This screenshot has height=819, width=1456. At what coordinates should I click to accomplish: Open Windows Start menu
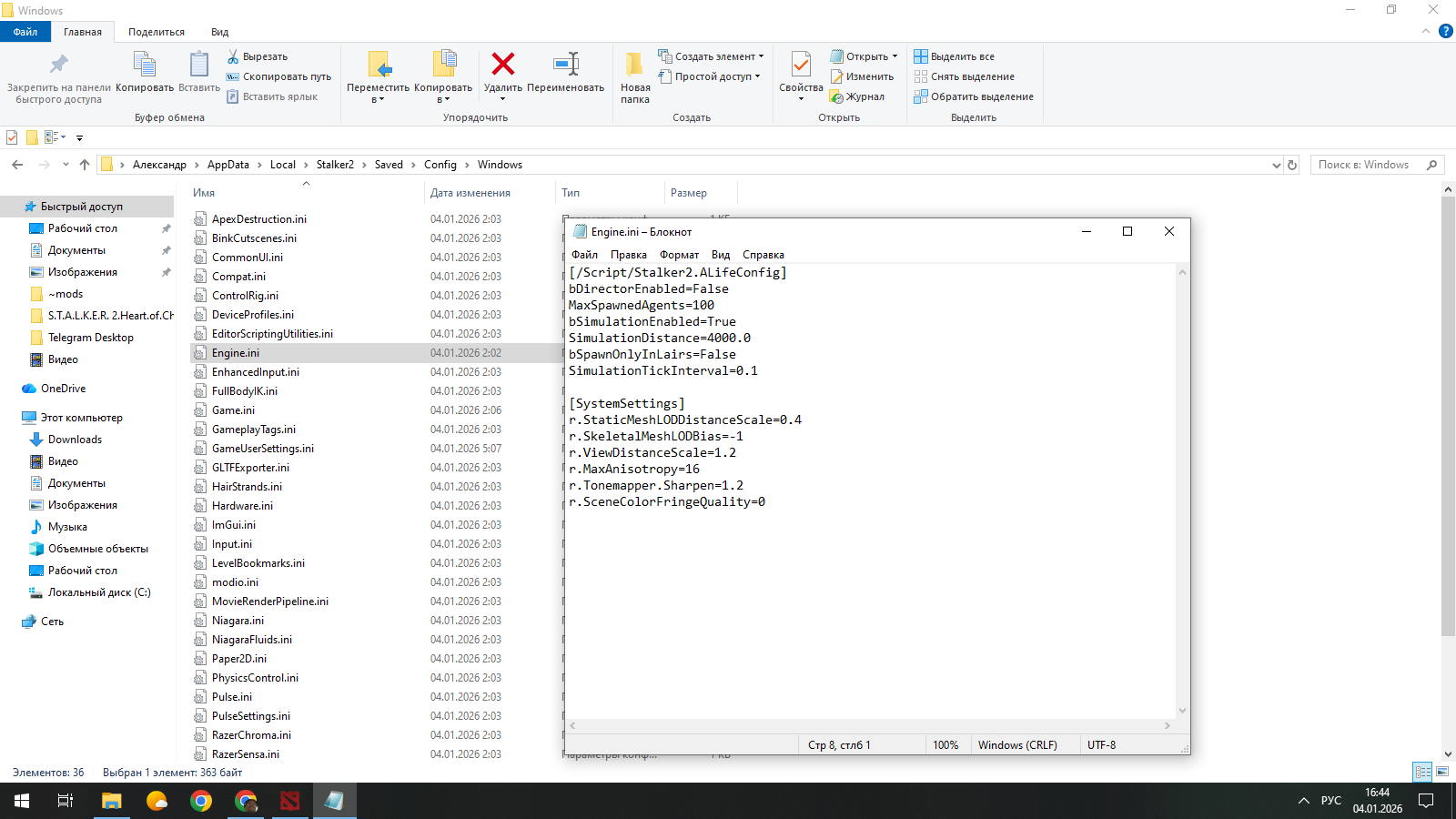pyautogui.click(x=22, y=801)
